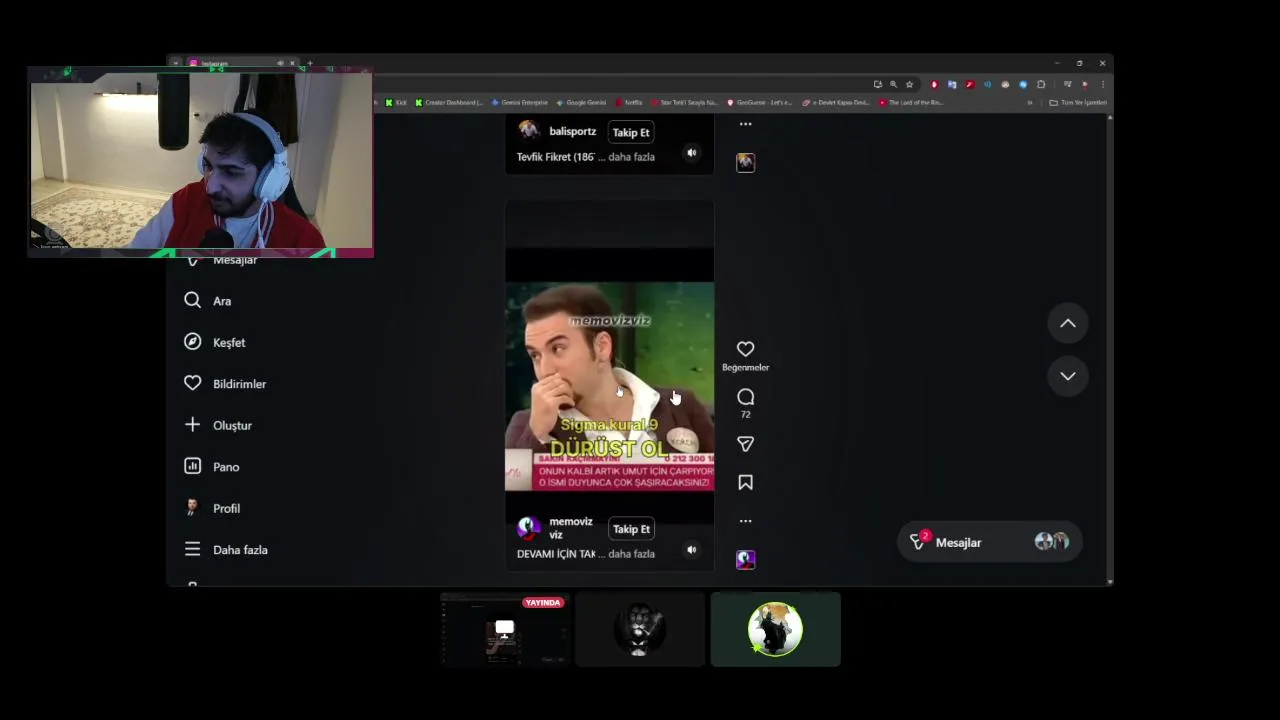Screen dimensions: 1280x720
Task: Expand memoviz caption with daha fazla
Action: click(631, 554)
